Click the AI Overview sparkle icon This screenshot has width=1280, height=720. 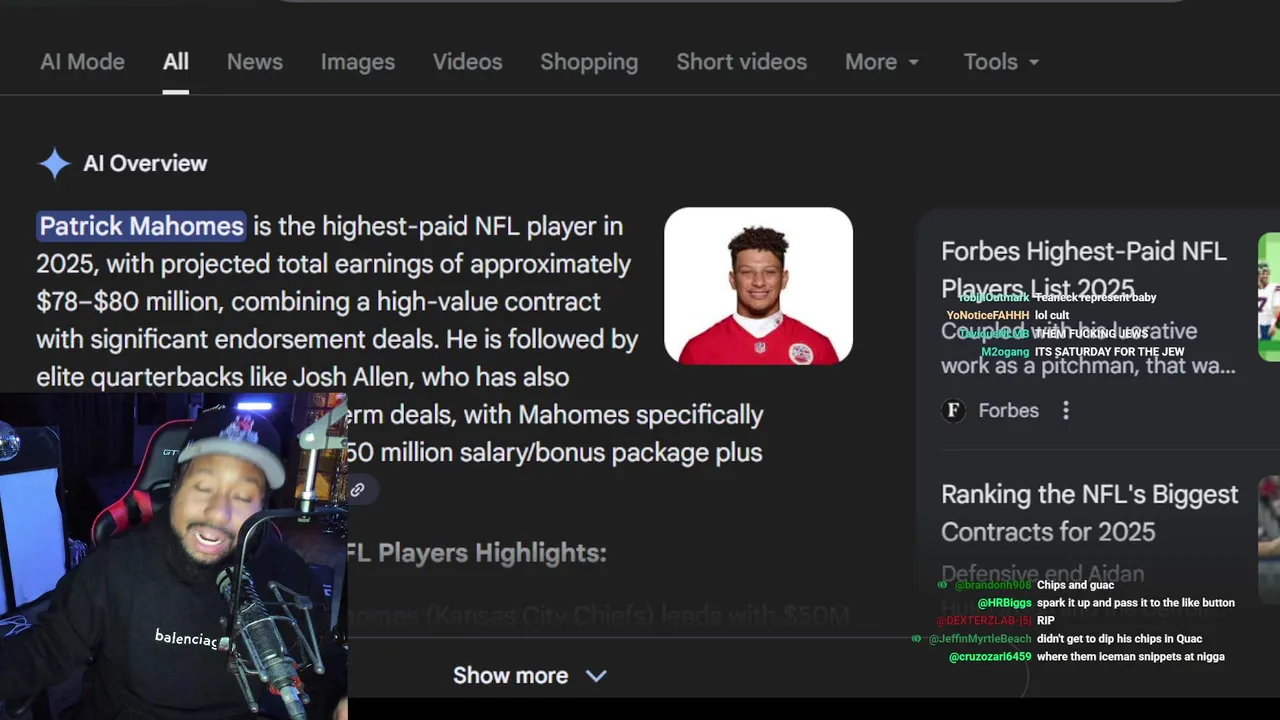[x=55, y=163]
